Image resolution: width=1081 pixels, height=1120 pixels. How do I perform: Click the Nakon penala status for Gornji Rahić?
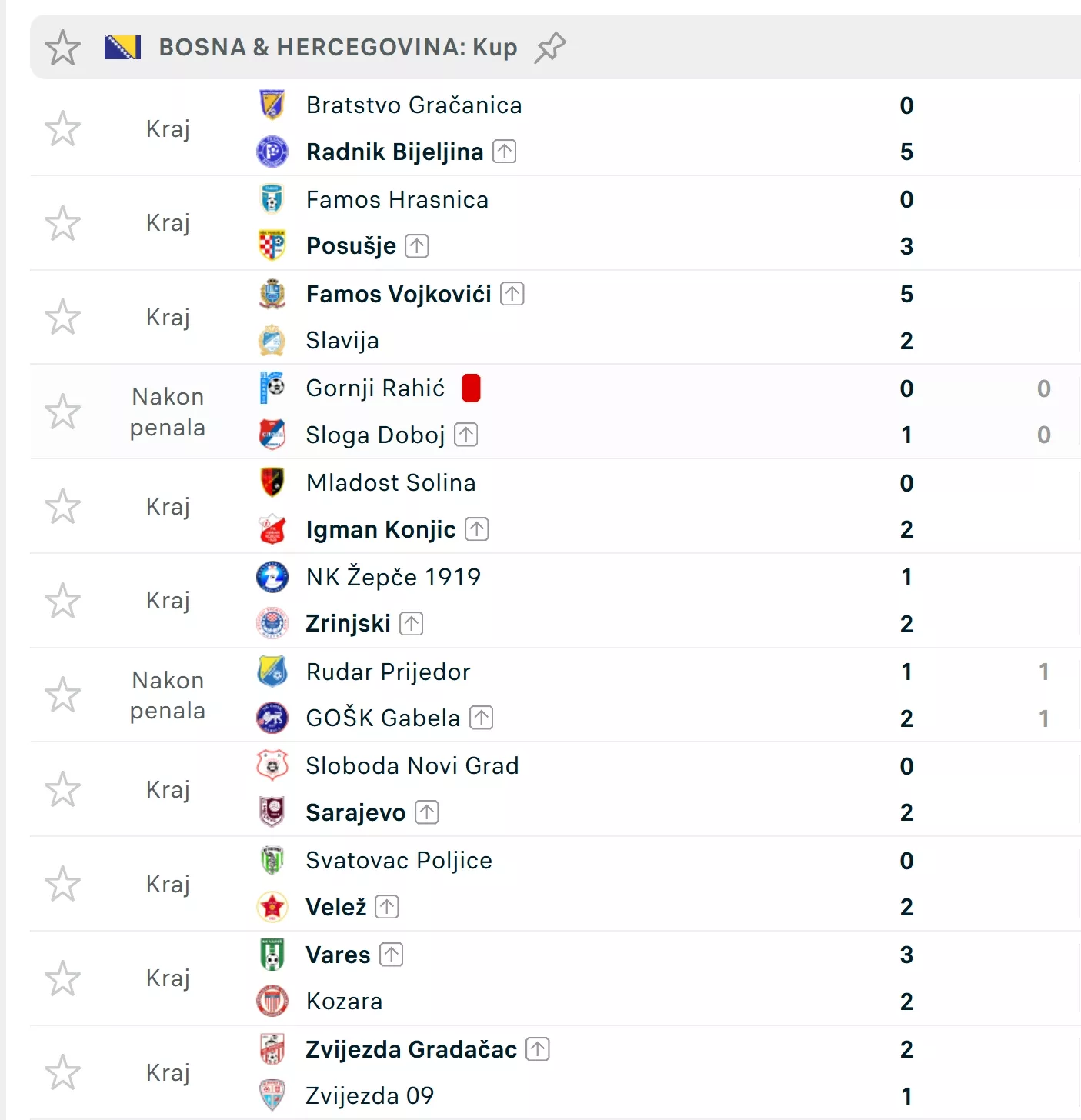(168, 412)
